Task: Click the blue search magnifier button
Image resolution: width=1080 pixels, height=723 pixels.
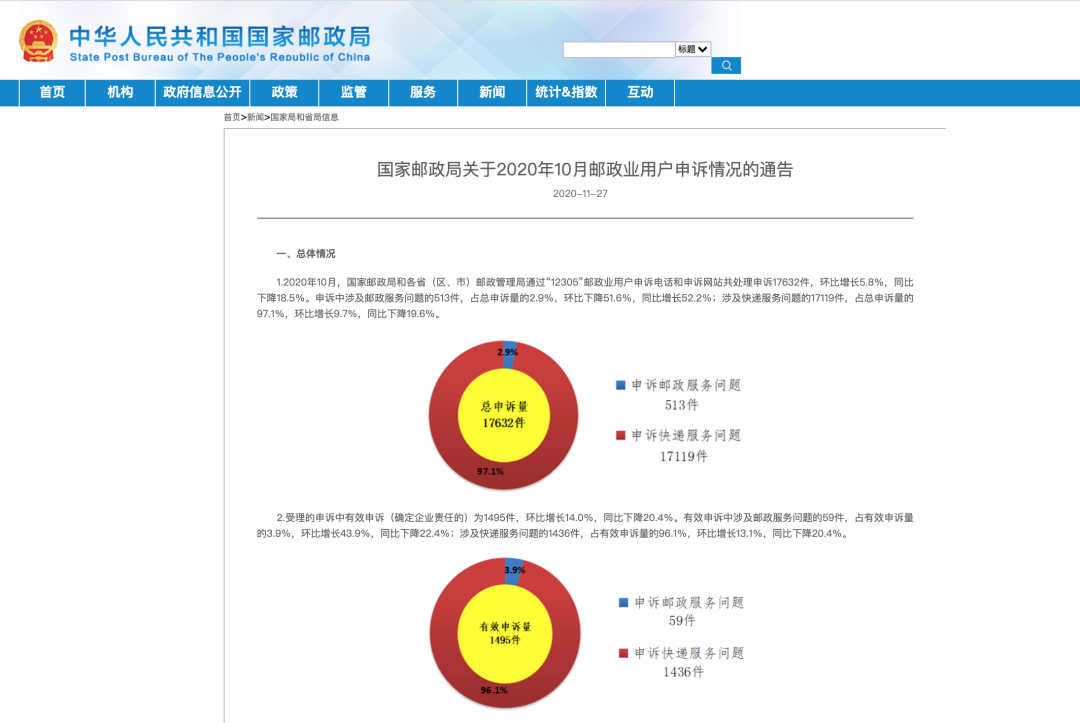Action: [x=726, y=66]
